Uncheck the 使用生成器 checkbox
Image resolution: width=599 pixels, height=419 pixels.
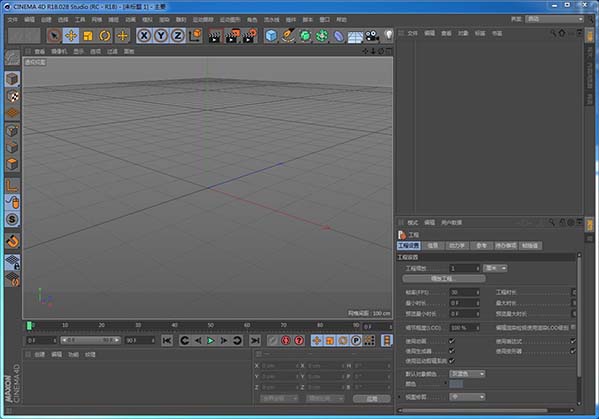point(452,351)
